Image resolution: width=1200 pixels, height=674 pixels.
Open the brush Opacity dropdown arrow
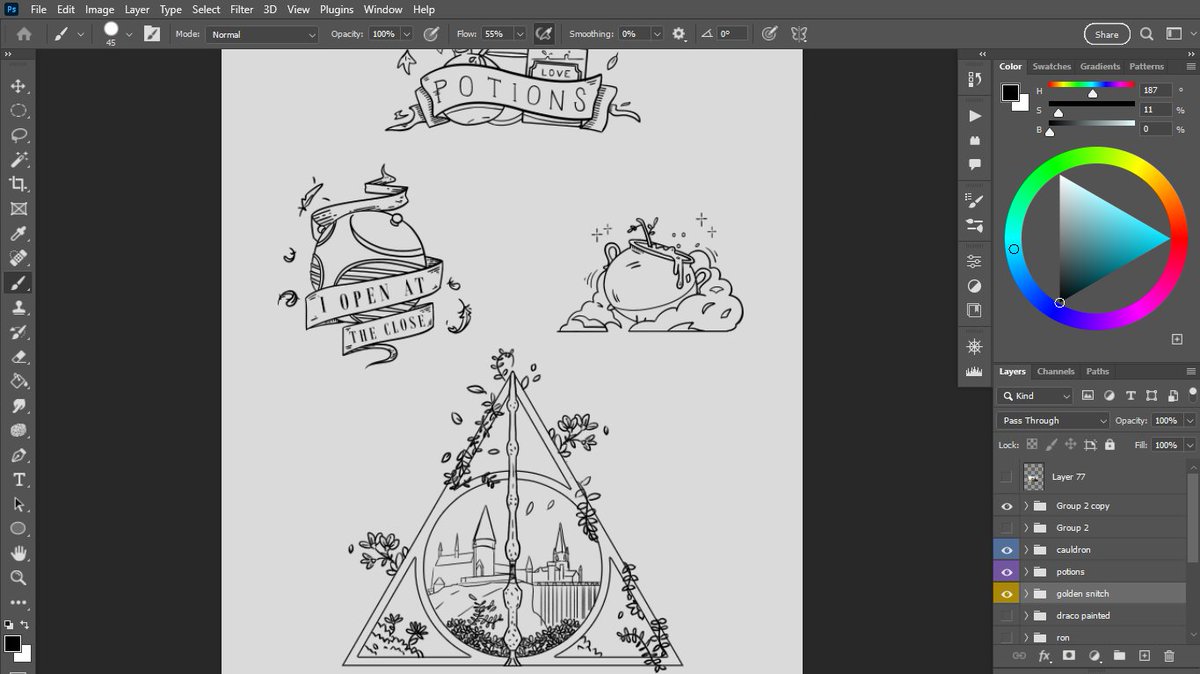click(x=407, y=34)
